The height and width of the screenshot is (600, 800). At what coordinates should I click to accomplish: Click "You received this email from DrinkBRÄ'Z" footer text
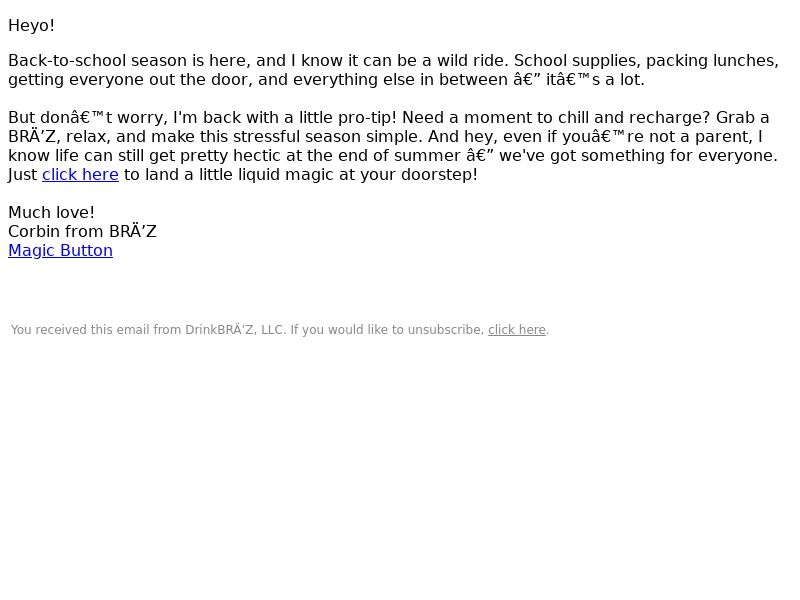pos(132,330)
